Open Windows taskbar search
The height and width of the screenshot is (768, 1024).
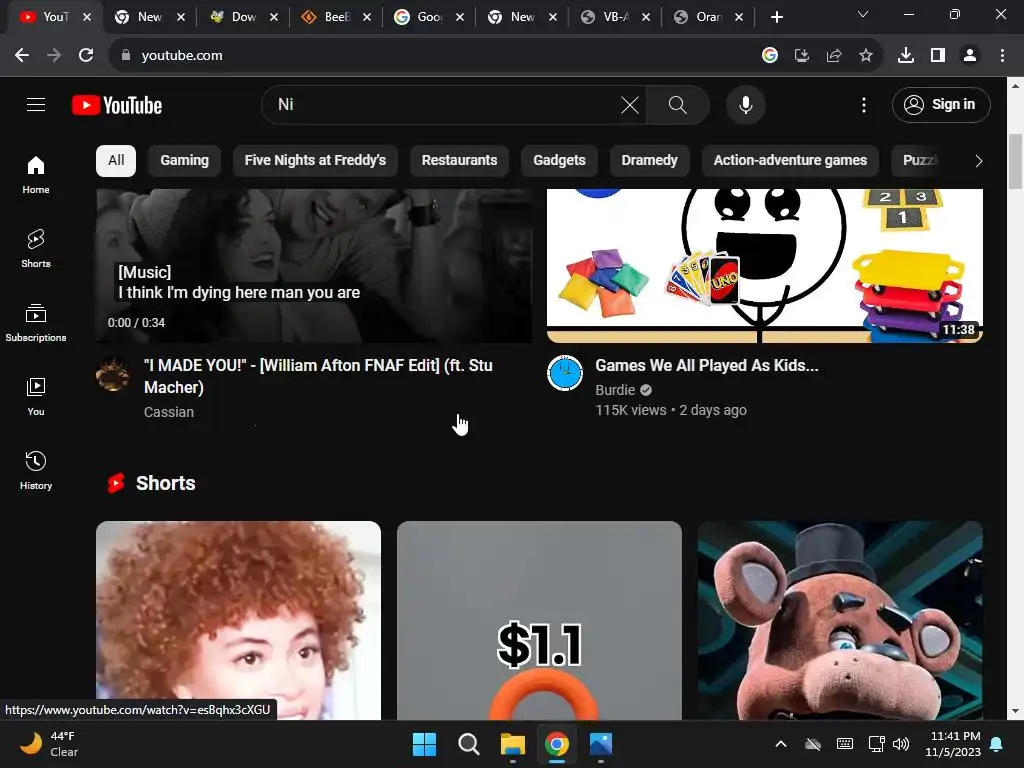[468, 744]
